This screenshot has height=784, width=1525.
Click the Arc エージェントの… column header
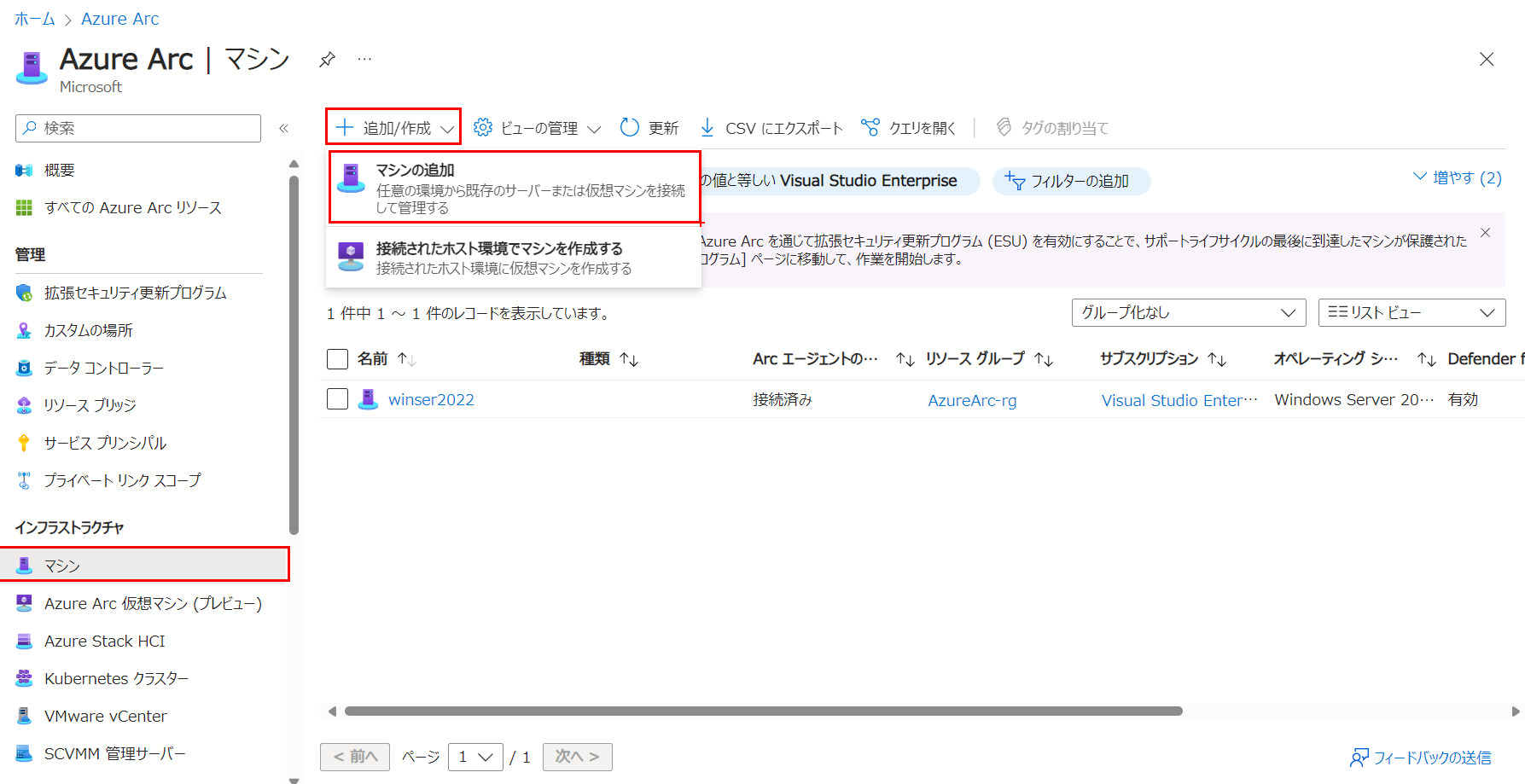[x=815, y=359]
